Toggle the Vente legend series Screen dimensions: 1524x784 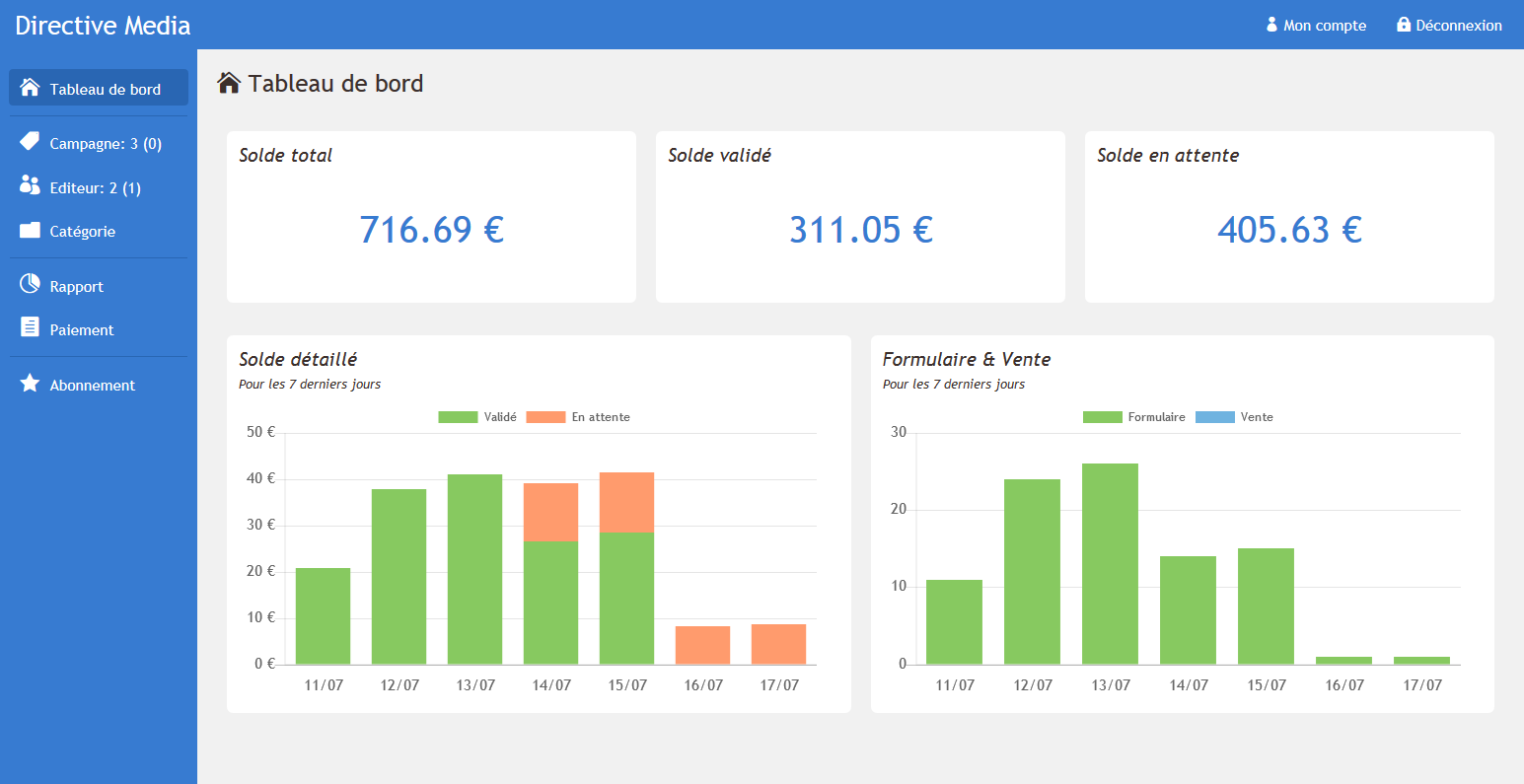[1234, 417]
